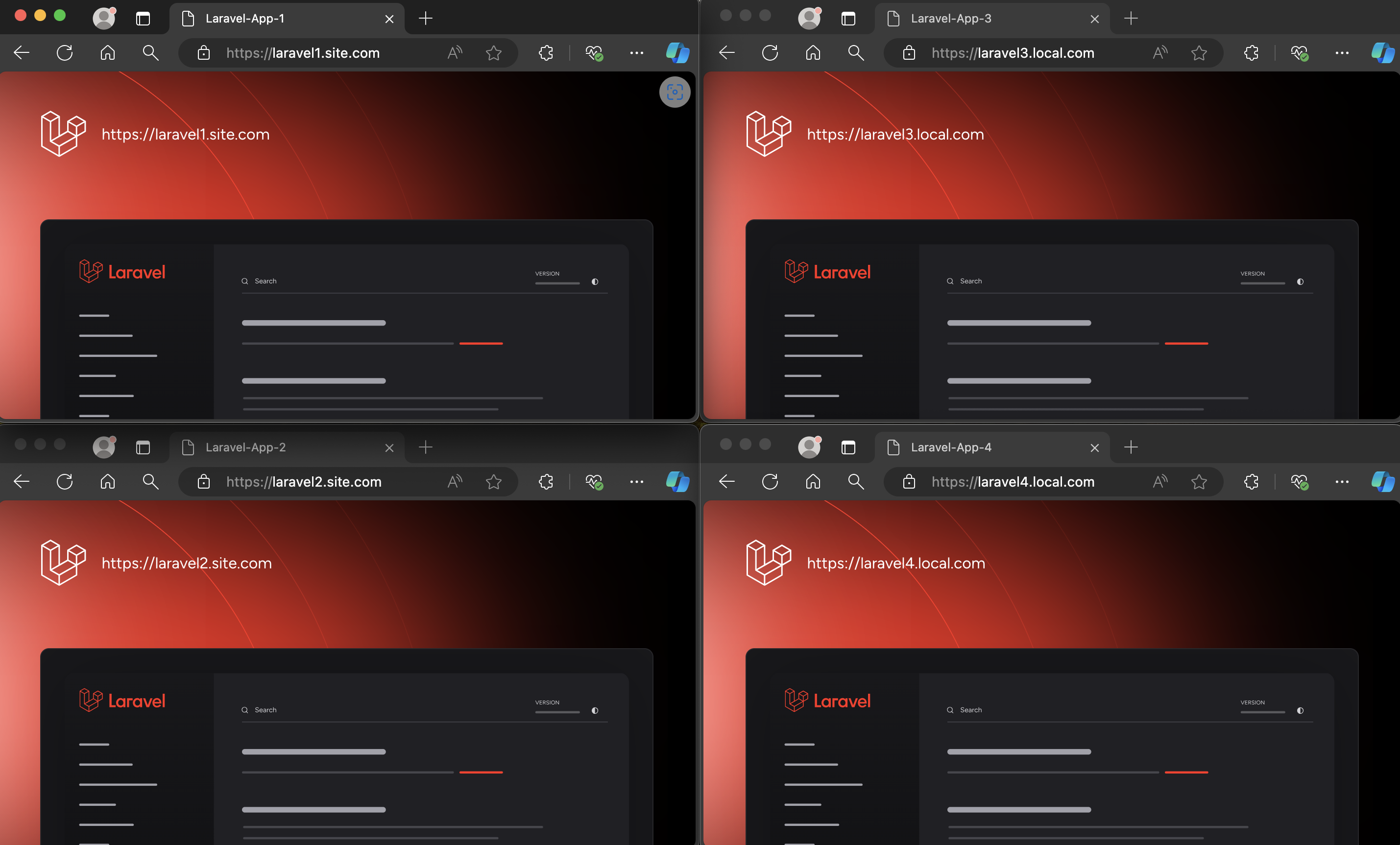Toggle the theme switch on laravel3.local.com
The image size is (1400, 845).
(1300, 282)
